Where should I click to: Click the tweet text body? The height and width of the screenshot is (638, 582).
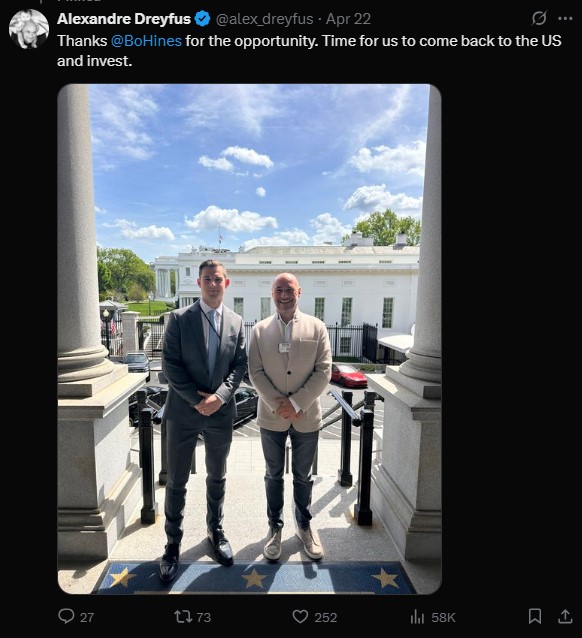coord(309,51)
